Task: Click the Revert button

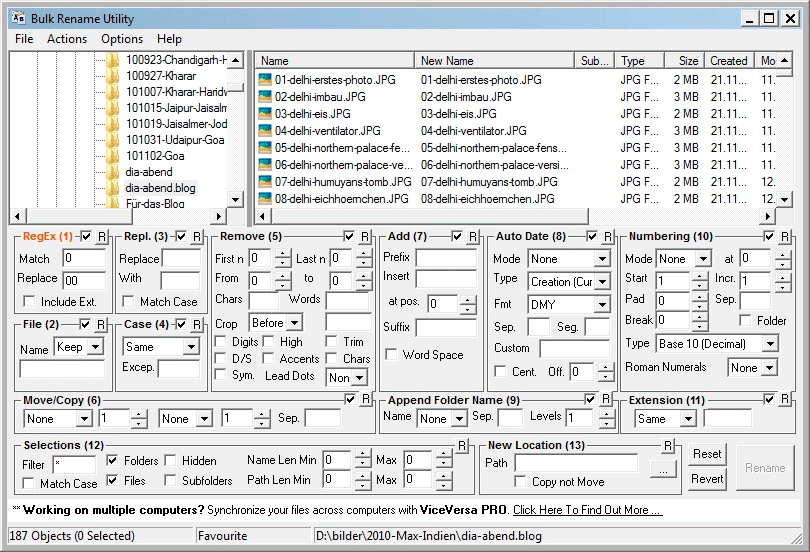Action: point(707,479)
